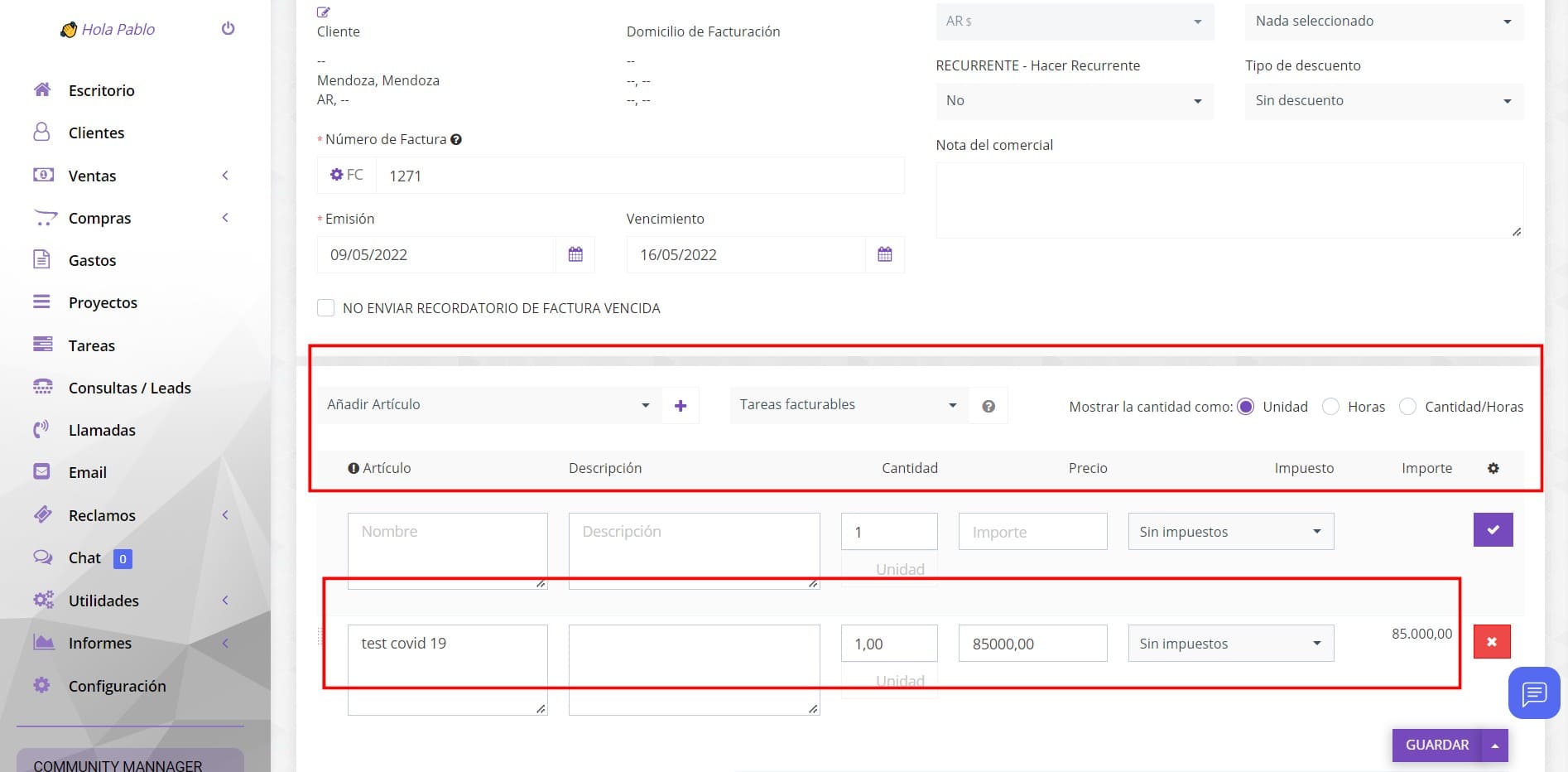The width and height of the screenshot is (1568, 772).
Task: Click the Chat unread count badge
Action: point(123,559)
